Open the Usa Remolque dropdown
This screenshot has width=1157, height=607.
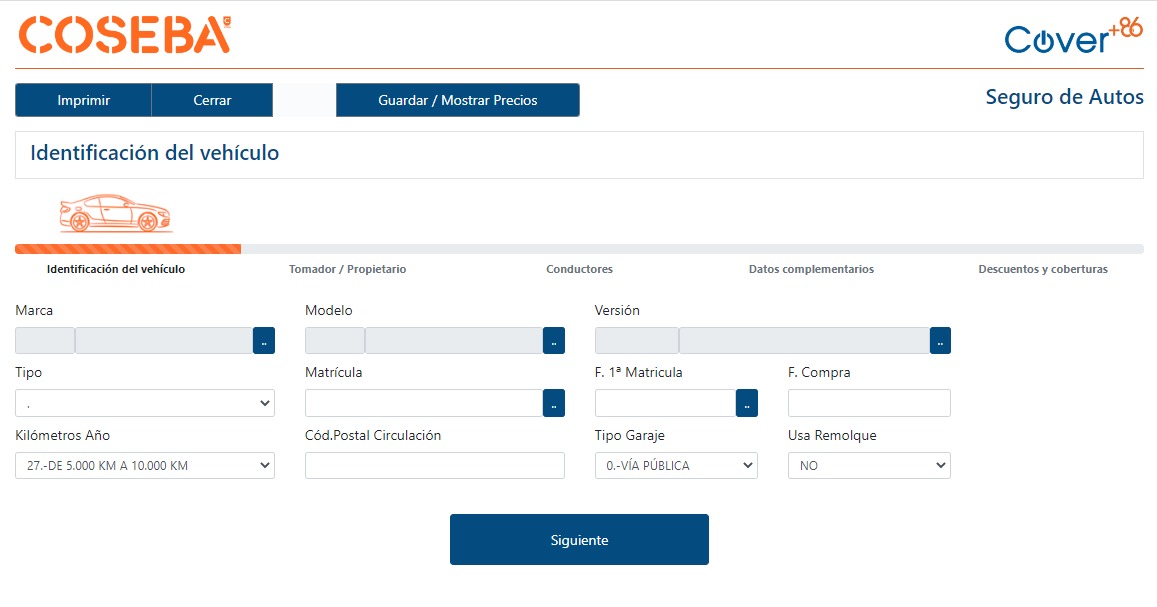(x=869, y=466)
